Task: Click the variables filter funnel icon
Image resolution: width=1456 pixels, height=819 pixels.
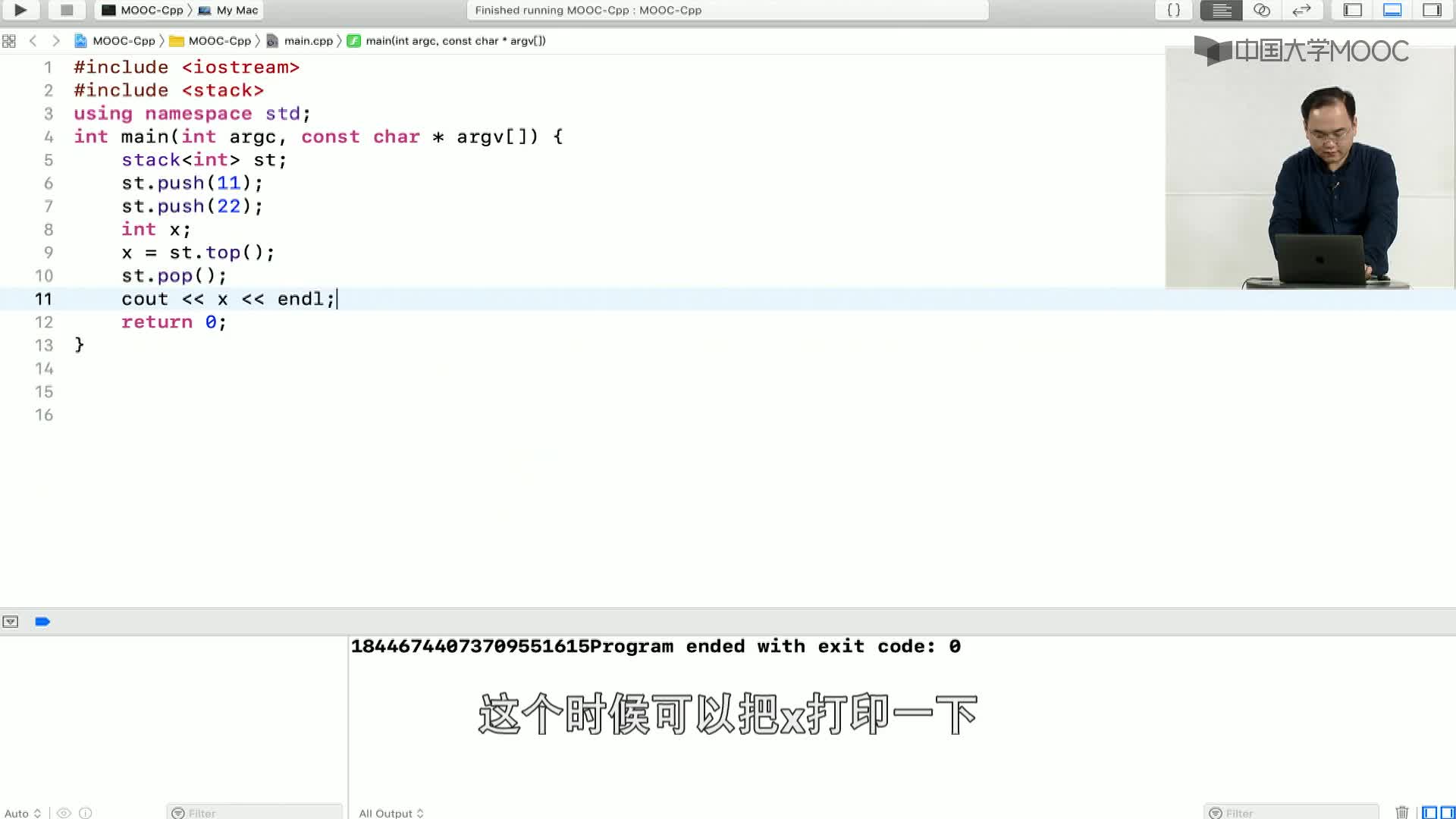Action: tap(178, 813)
